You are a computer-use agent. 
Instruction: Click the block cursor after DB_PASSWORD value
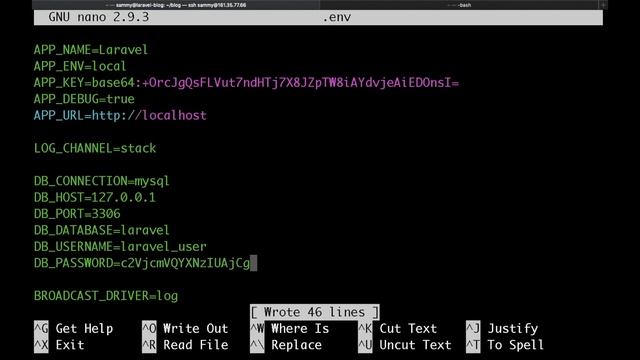(253, 263)
